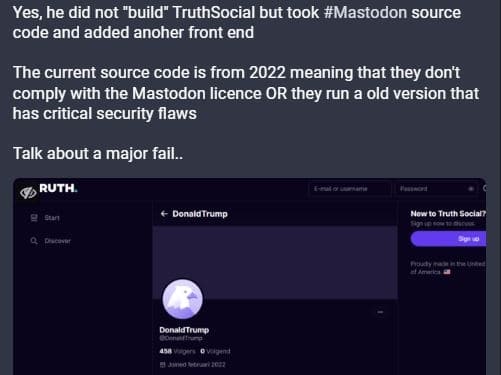
Task: Toggle password visibility eye icon
Action: click(x=471, y=189)
